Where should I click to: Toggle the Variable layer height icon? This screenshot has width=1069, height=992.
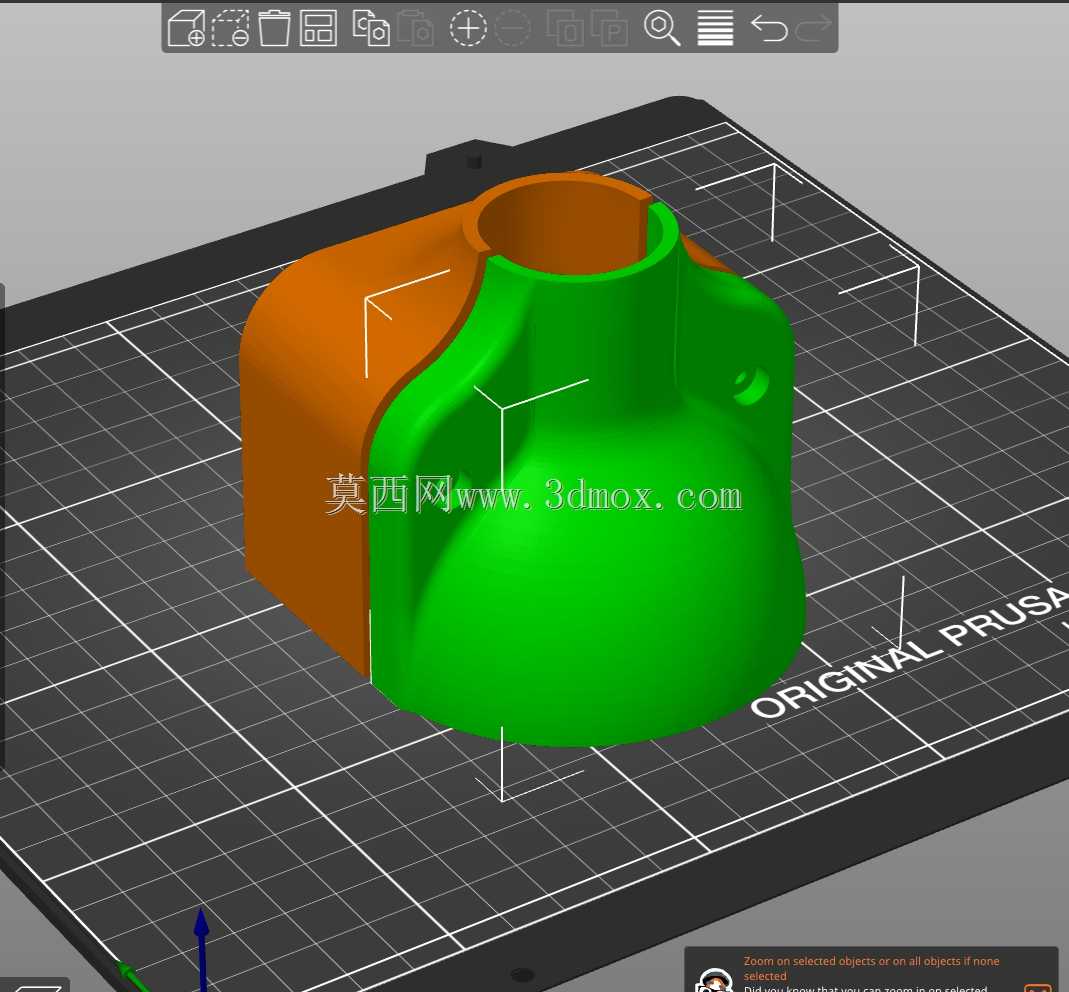click(715, 29)
